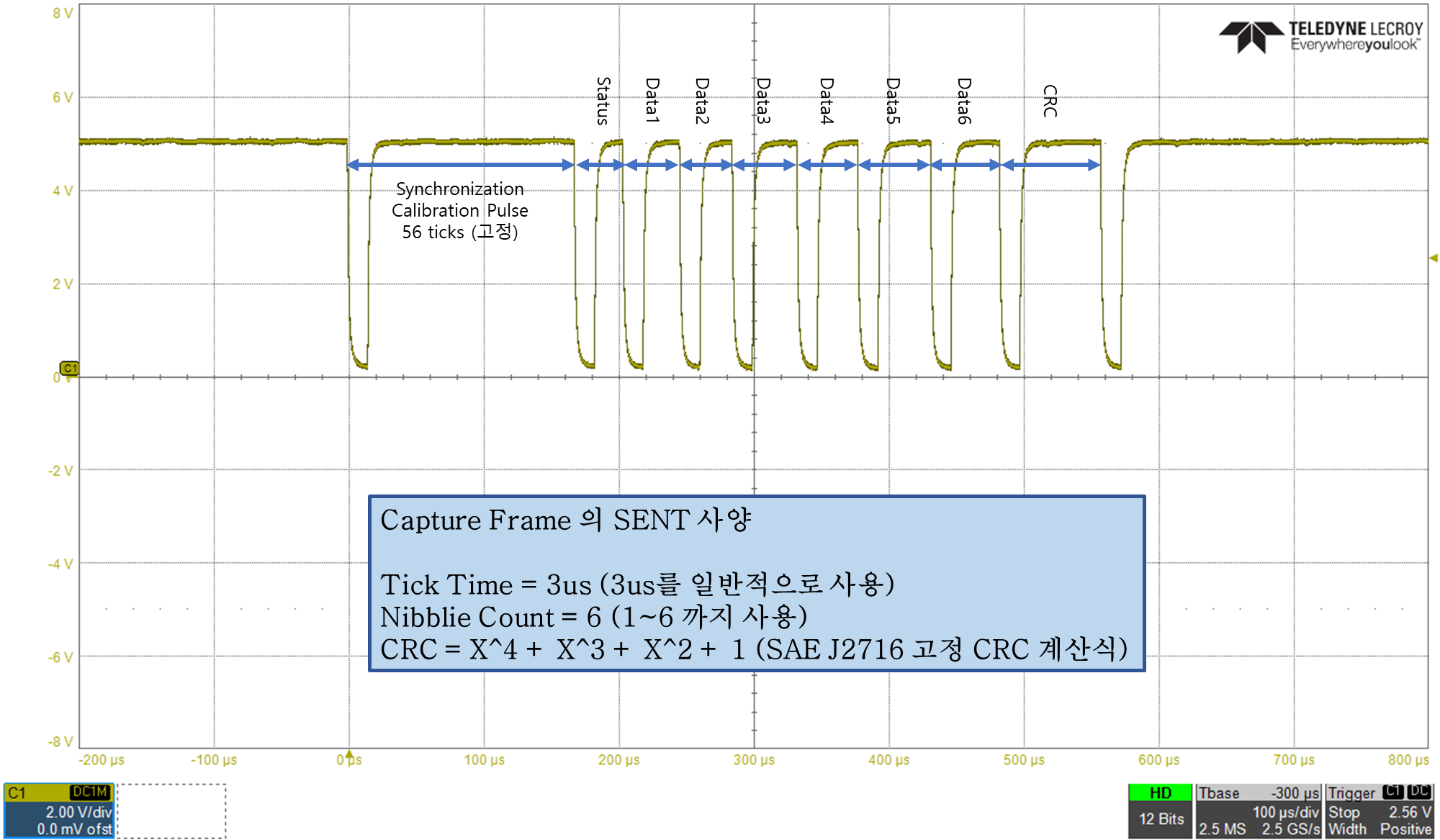The image size is (1440, 840).
Task: Click the 200 µs time axis label
Action: pyautogui.click(x=619, y=760)
